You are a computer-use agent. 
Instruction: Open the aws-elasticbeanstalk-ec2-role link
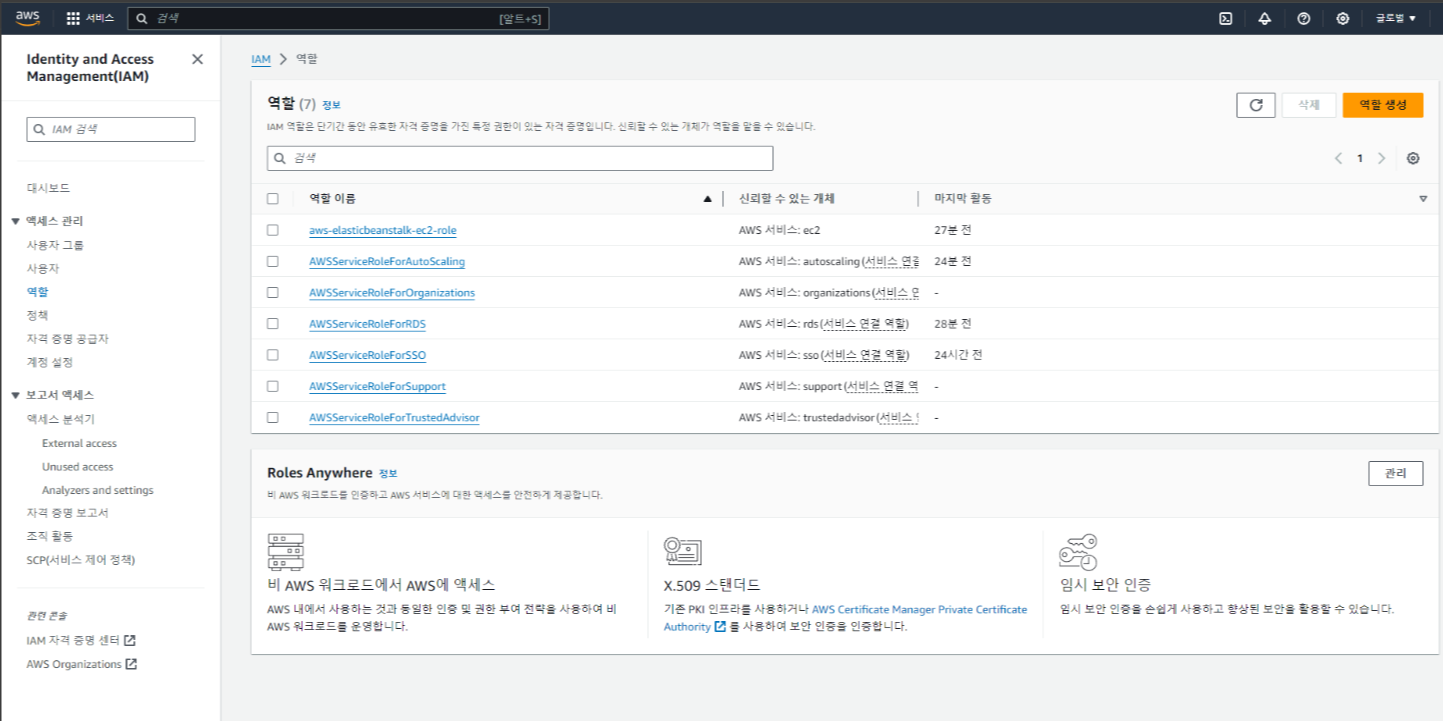383,230
